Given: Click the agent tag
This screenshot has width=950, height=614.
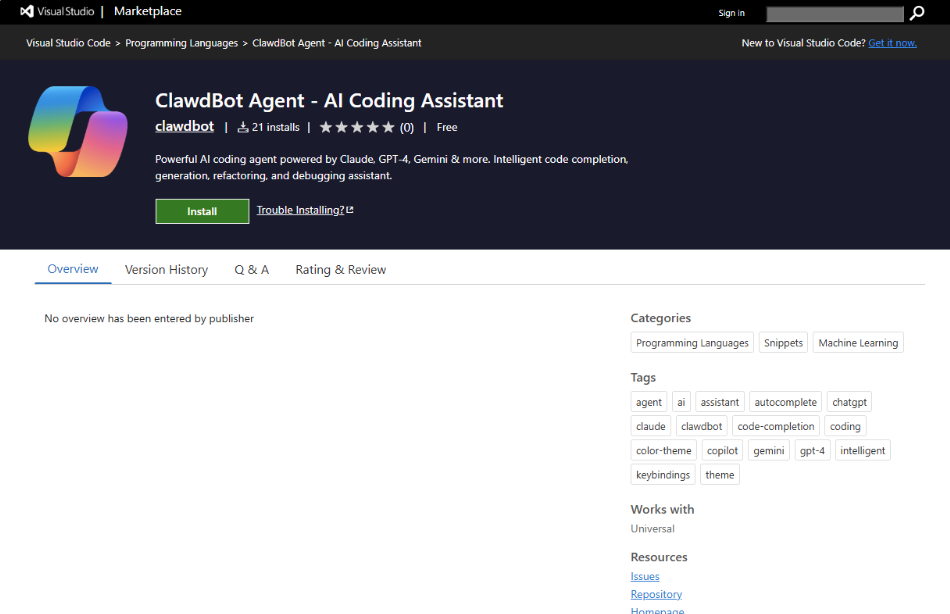Looking at the screenshot, I should (x=649, y=402).
